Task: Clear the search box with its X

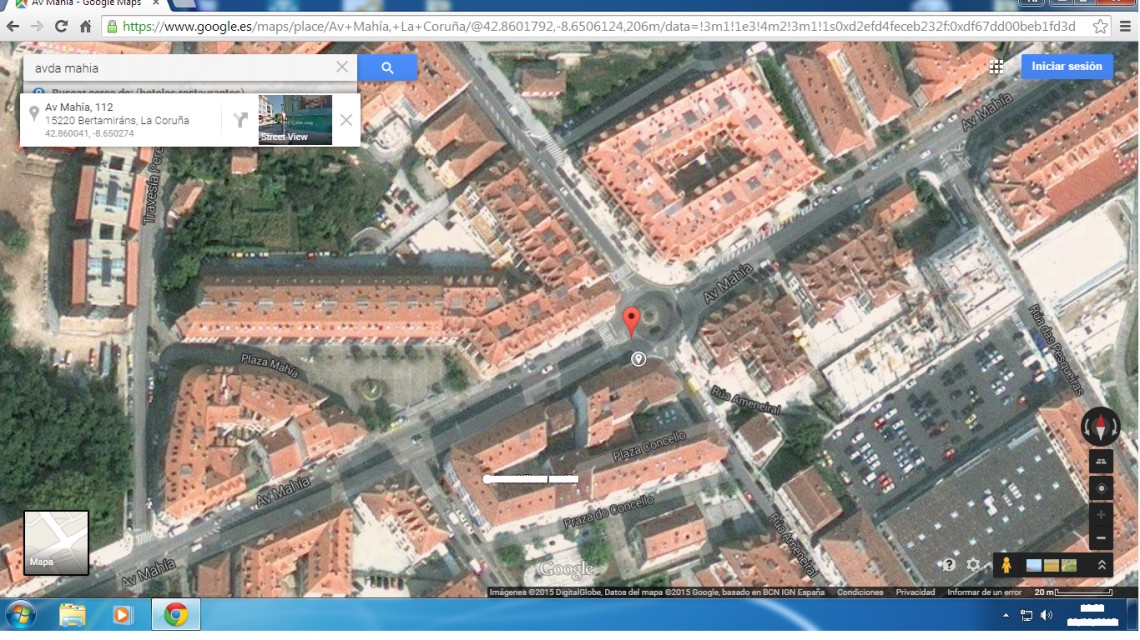Action: pyautogui.click(x=342, y=67)
